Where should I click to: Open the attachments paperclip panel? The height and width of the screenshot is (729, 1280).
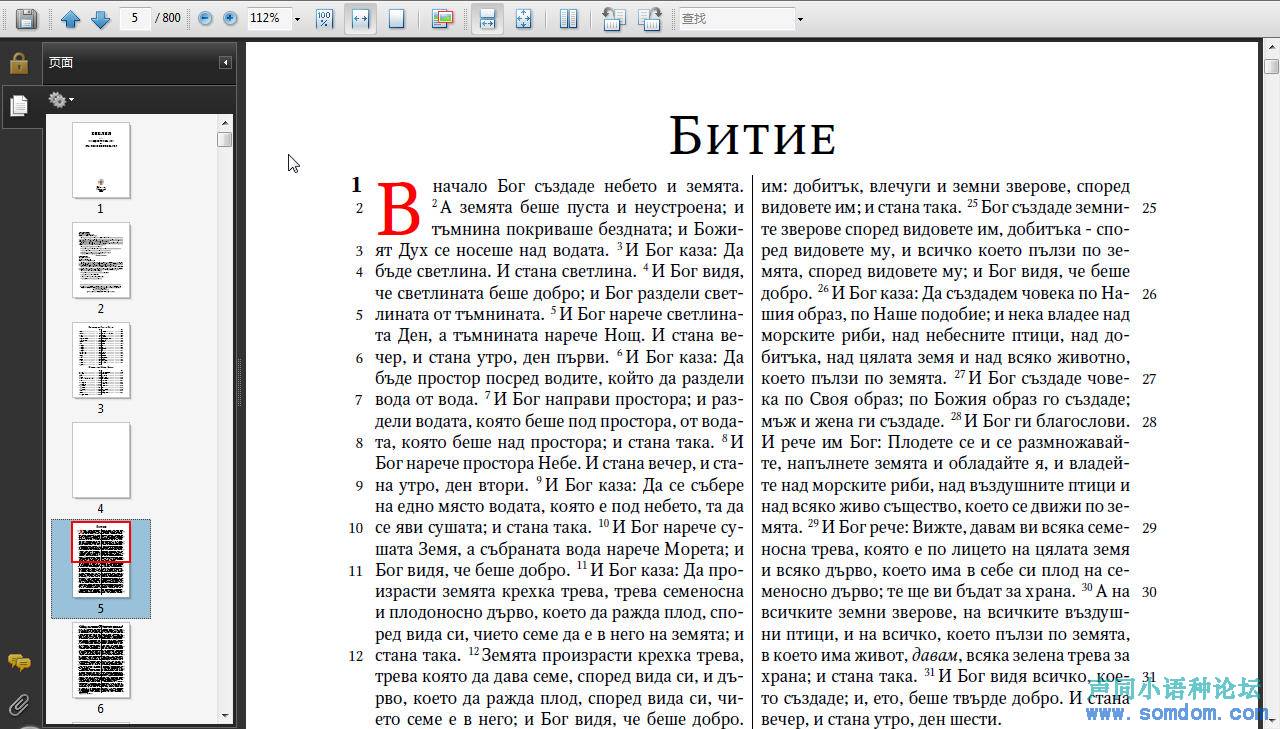pyautogui.click(x=19, y=704)
